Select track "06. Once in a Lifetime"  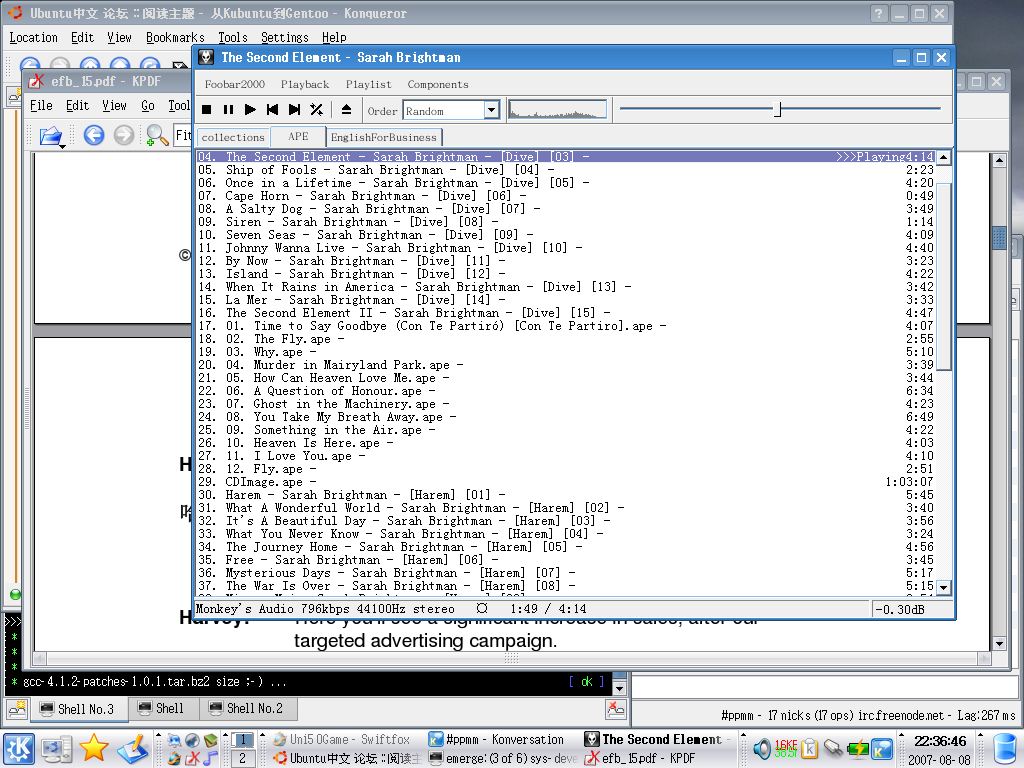566,183
